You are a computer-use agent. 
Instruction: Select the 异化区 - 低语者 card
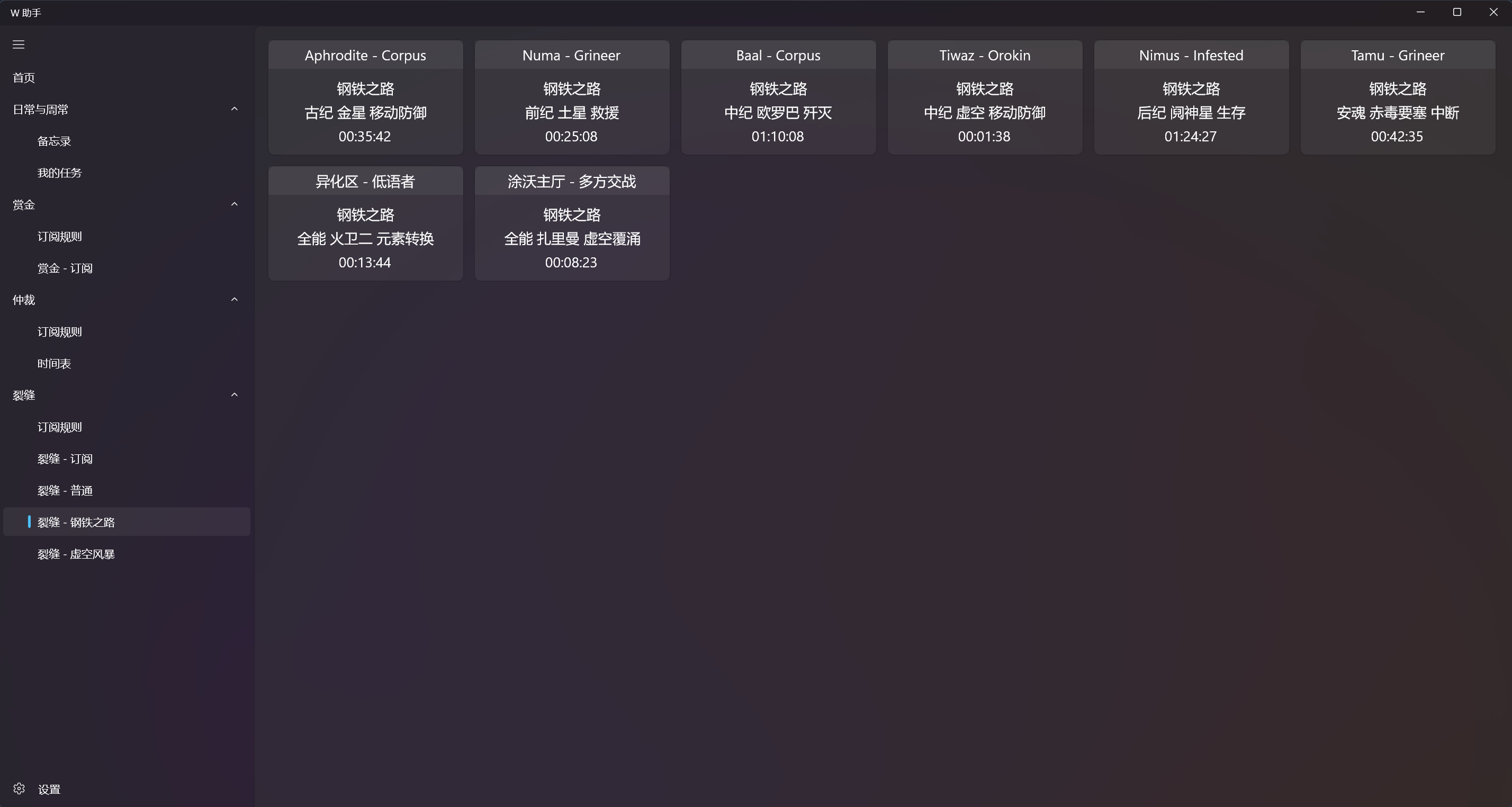(x=365, y=223)
